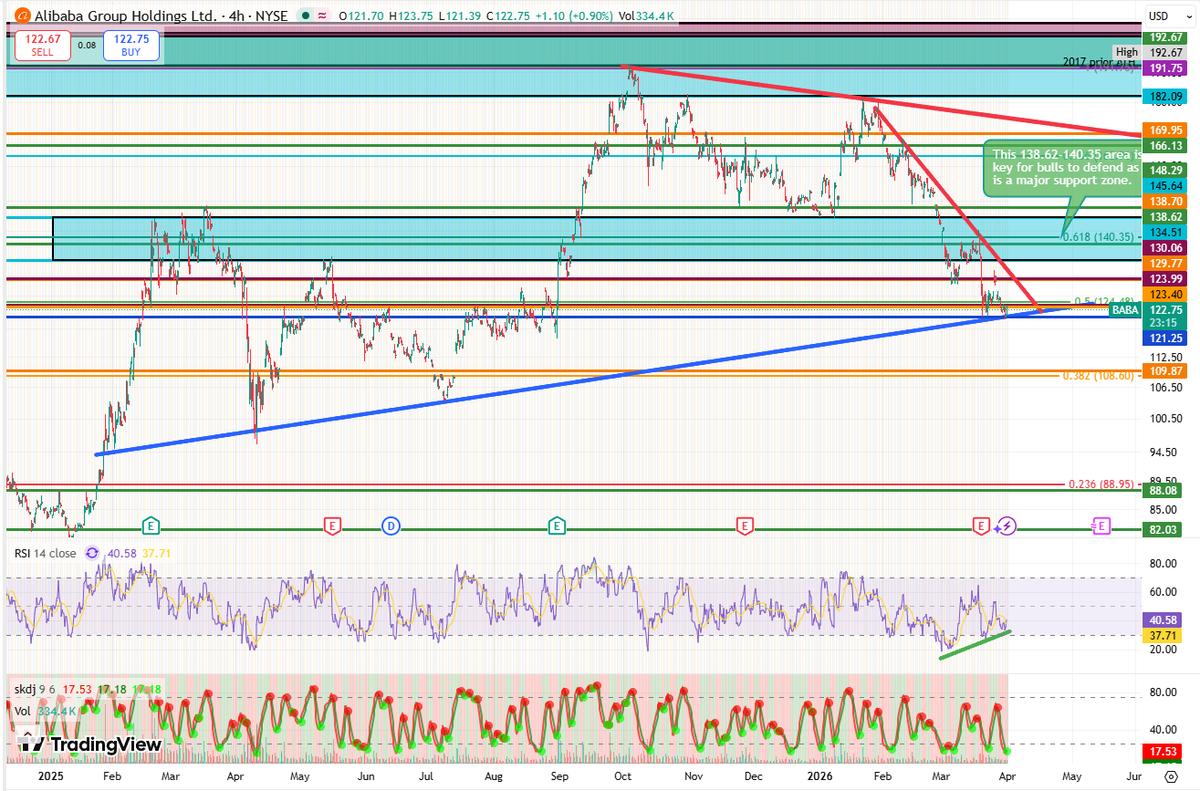Open the green earnings E marker near September
This screenshot has width=1200, height=791.
(x=555, y=525)
